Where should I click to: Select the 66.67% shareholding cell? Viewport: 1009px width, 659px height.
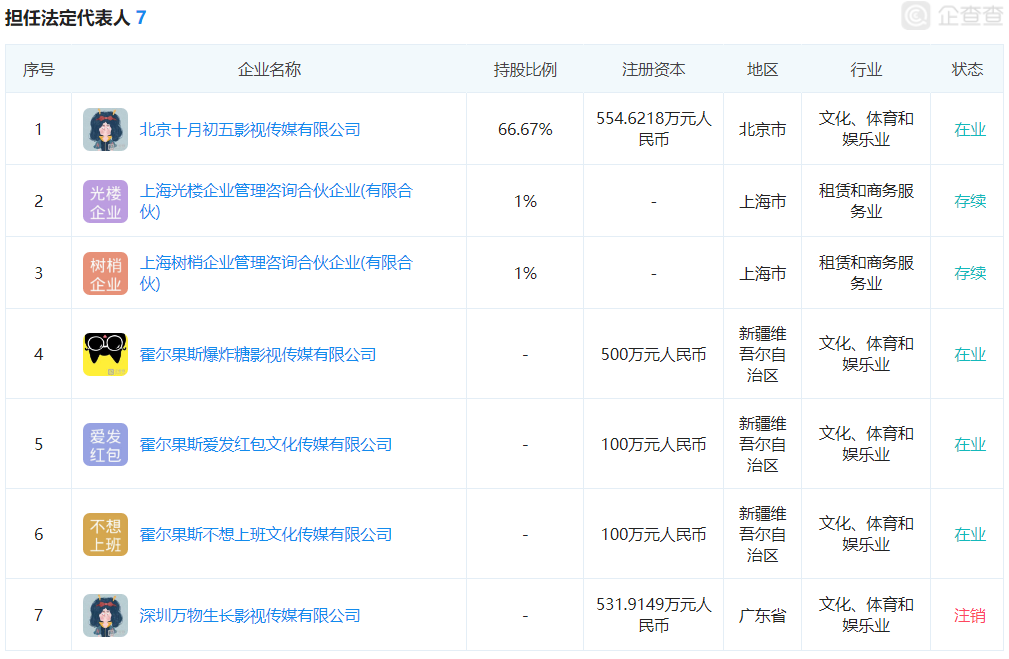[x=525, y=129]
